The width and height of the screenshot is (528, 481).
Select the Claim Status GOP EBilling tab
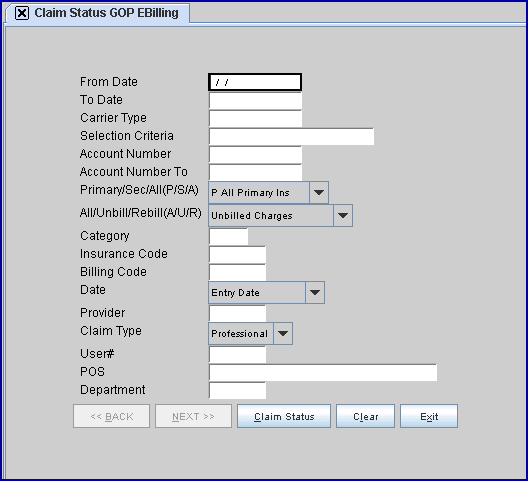click(x=98, y=13)
